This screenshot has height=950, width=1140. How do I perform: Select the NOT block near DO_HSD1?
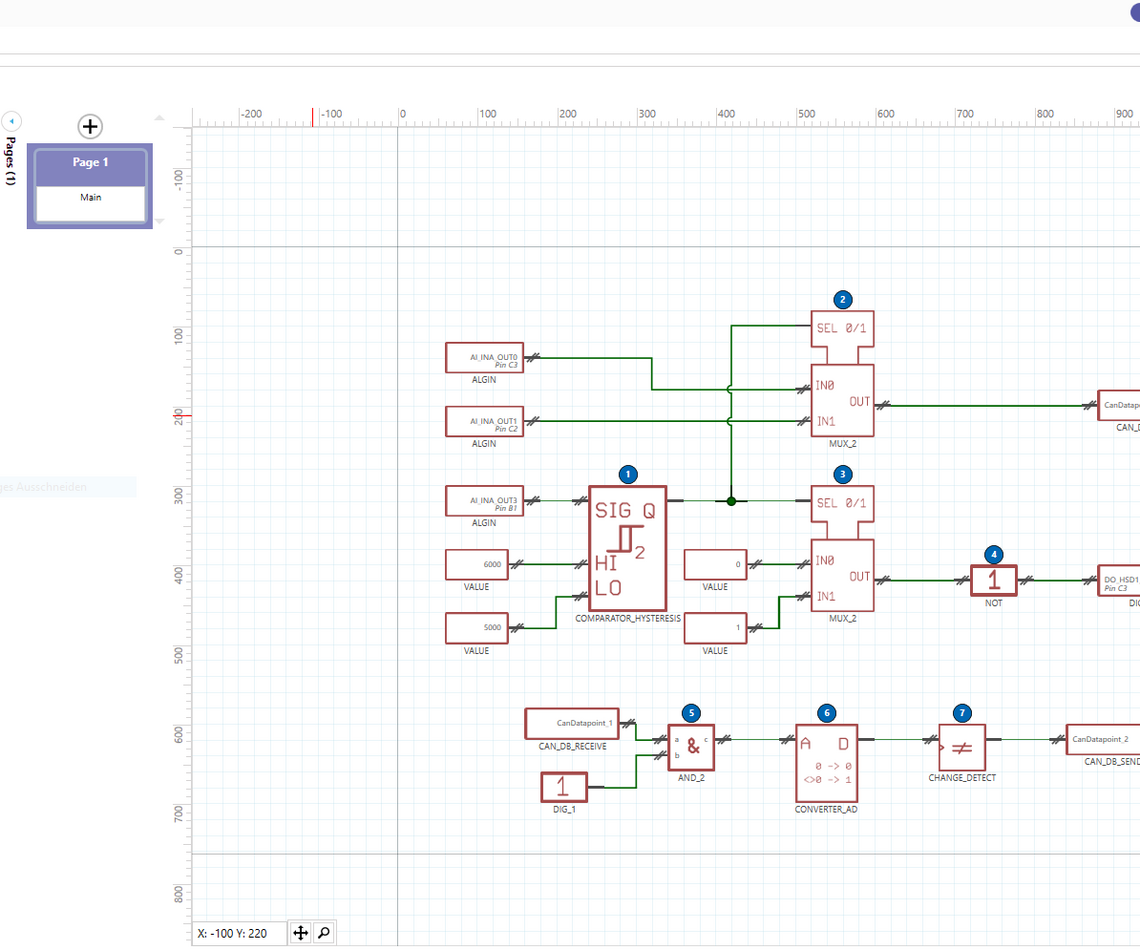coord(992,580)
